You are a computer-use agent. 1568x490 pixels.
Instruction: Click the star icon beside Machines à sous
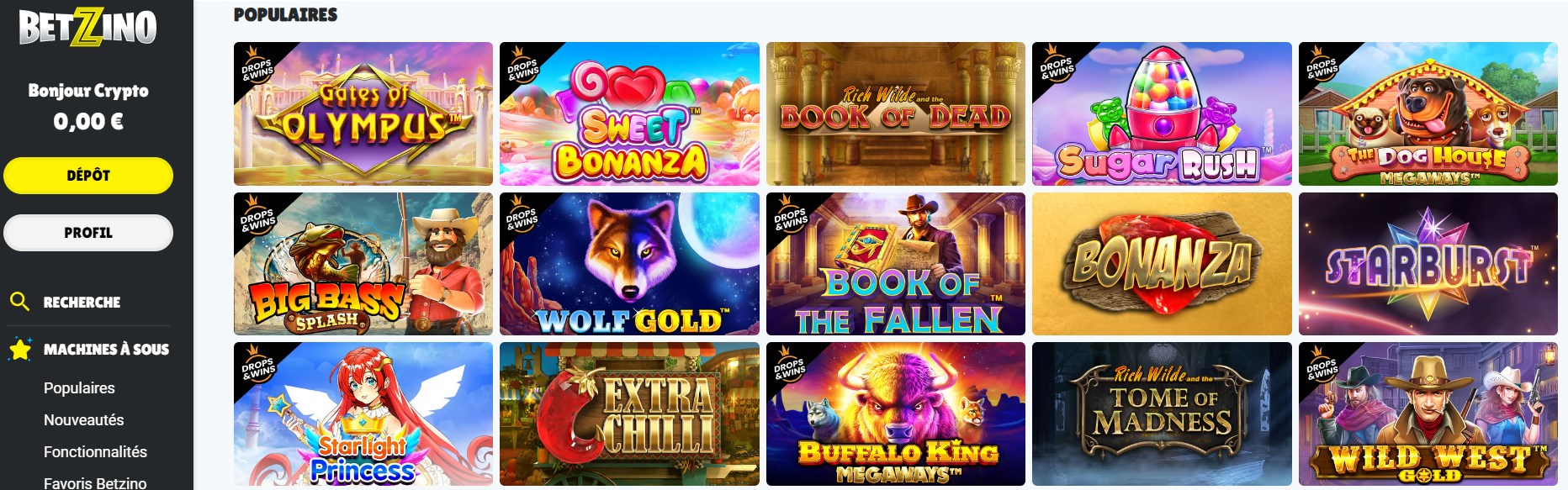19,349
